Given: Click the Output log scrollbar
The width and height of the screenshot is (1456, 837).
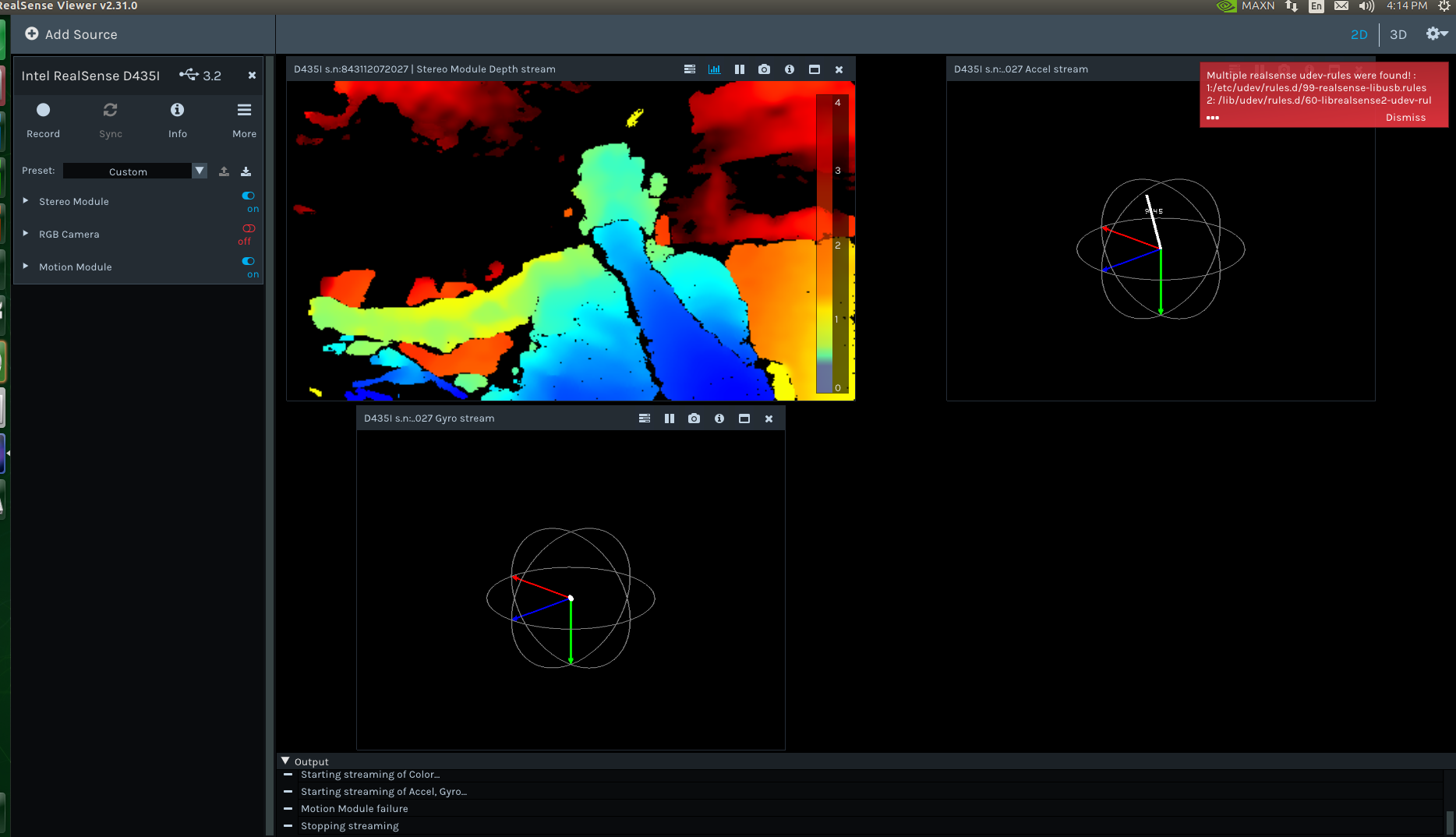Looking at the screenshot, I should pos(1450,821).
